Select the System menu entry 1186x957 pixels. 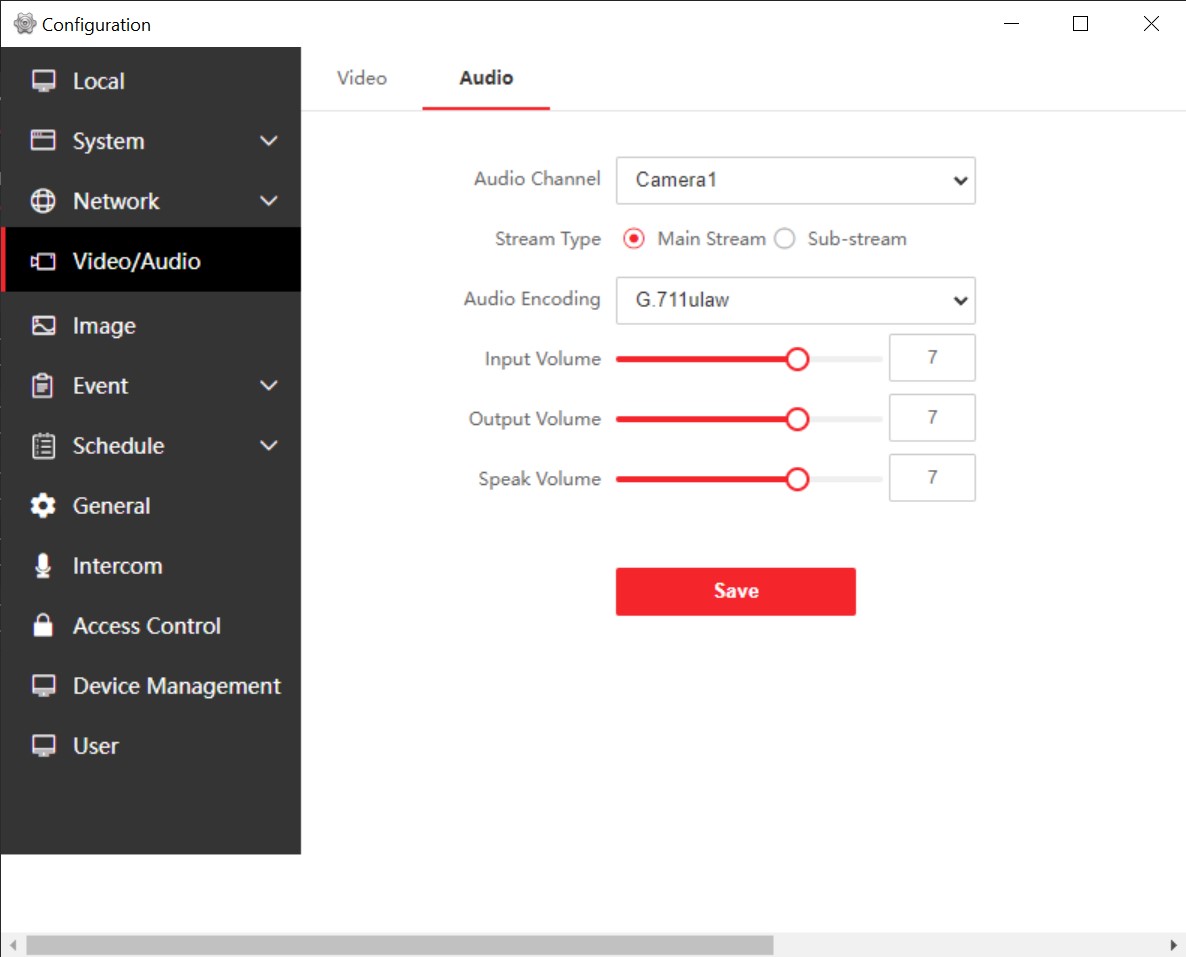pos(107,140)
